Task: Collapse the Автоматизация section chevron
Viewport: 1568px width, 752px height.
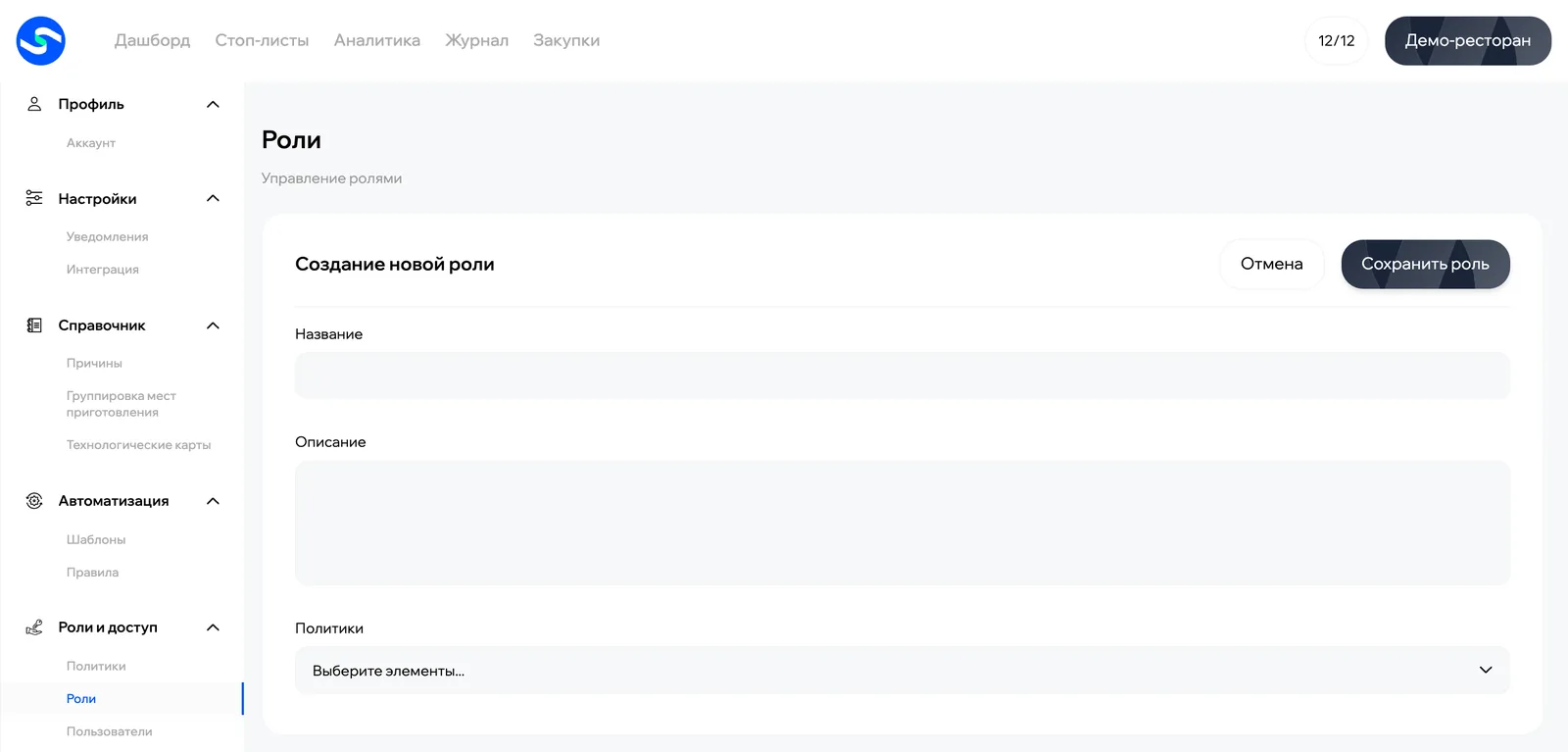Action: (x=213, y=501)
